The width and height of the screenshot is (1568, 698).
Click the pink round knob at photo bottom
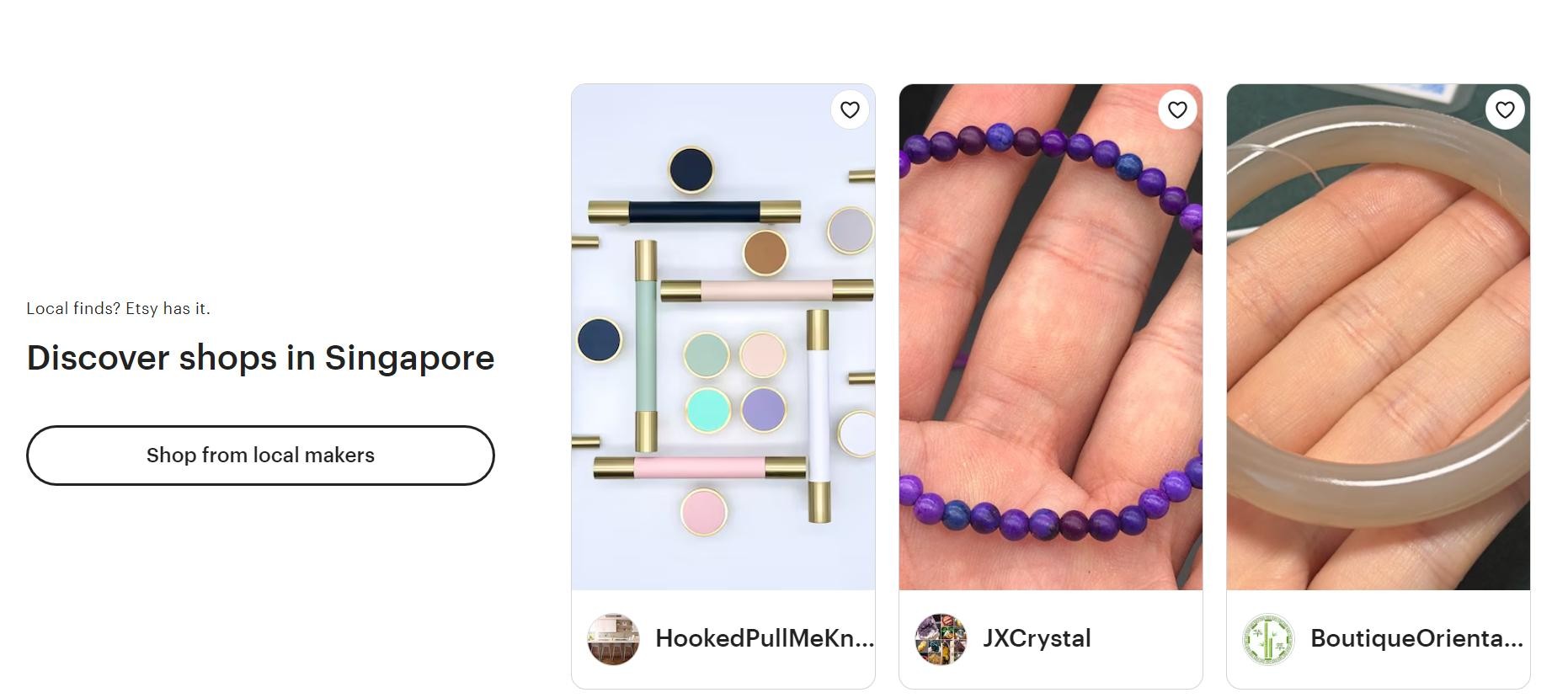coord(704,511)
